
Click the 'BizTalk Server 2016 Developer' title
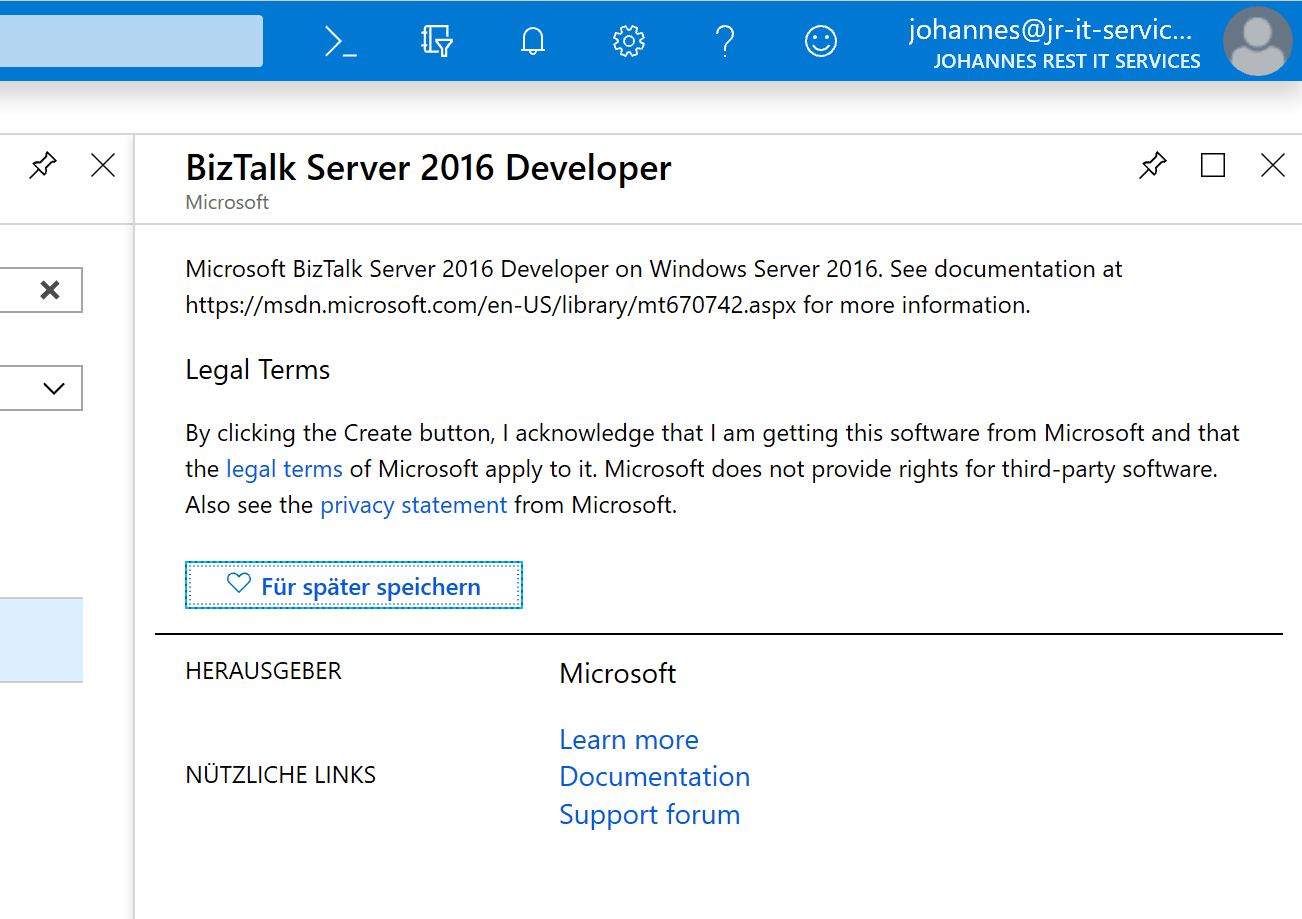pyautogui.click(x=429, y=168)
